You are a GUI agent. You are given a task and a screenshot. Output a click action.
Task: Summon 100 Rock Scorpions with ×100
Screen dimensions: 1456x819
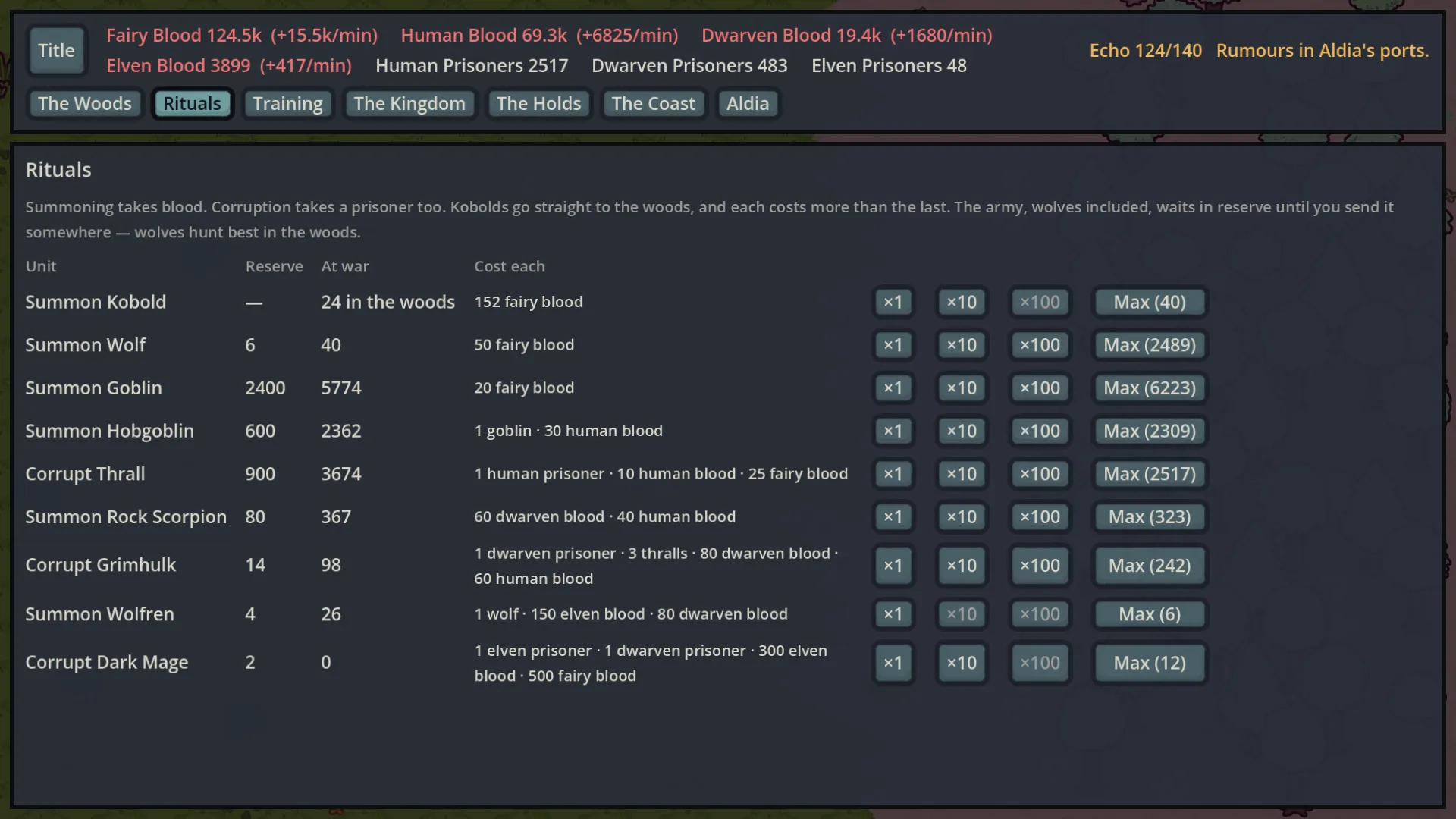point(1040,517)
